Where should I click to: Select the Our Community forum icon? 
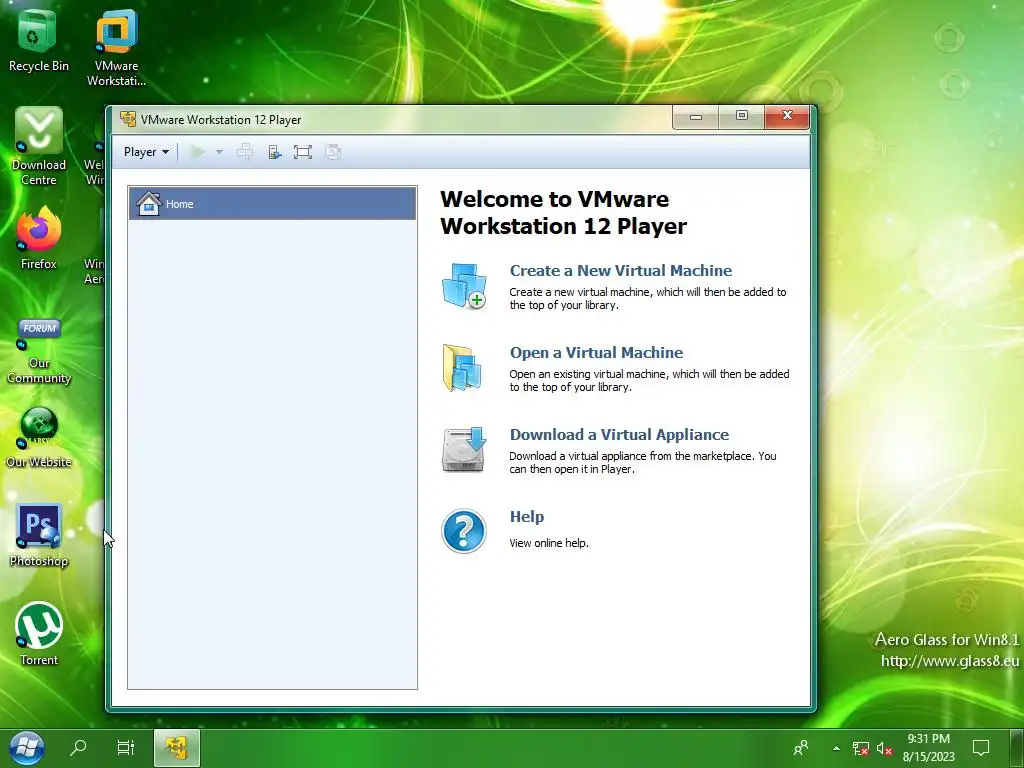(39, 351)
